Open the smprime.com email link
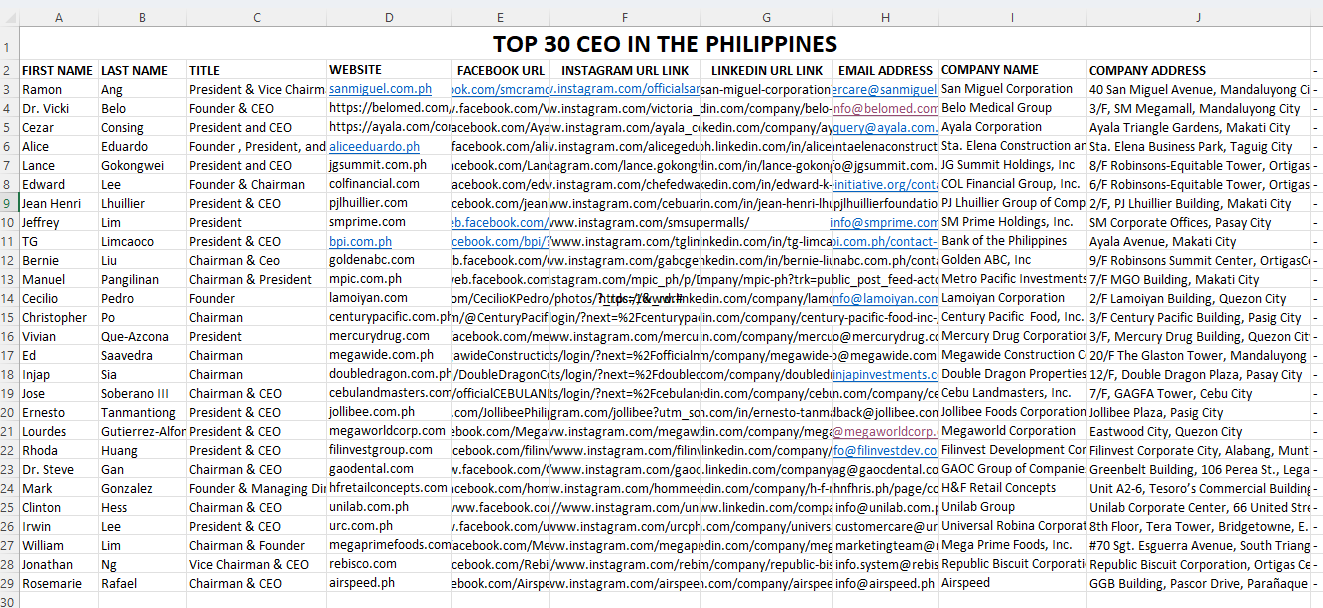Screen dimensions: 1323x608 coord(886,222)
